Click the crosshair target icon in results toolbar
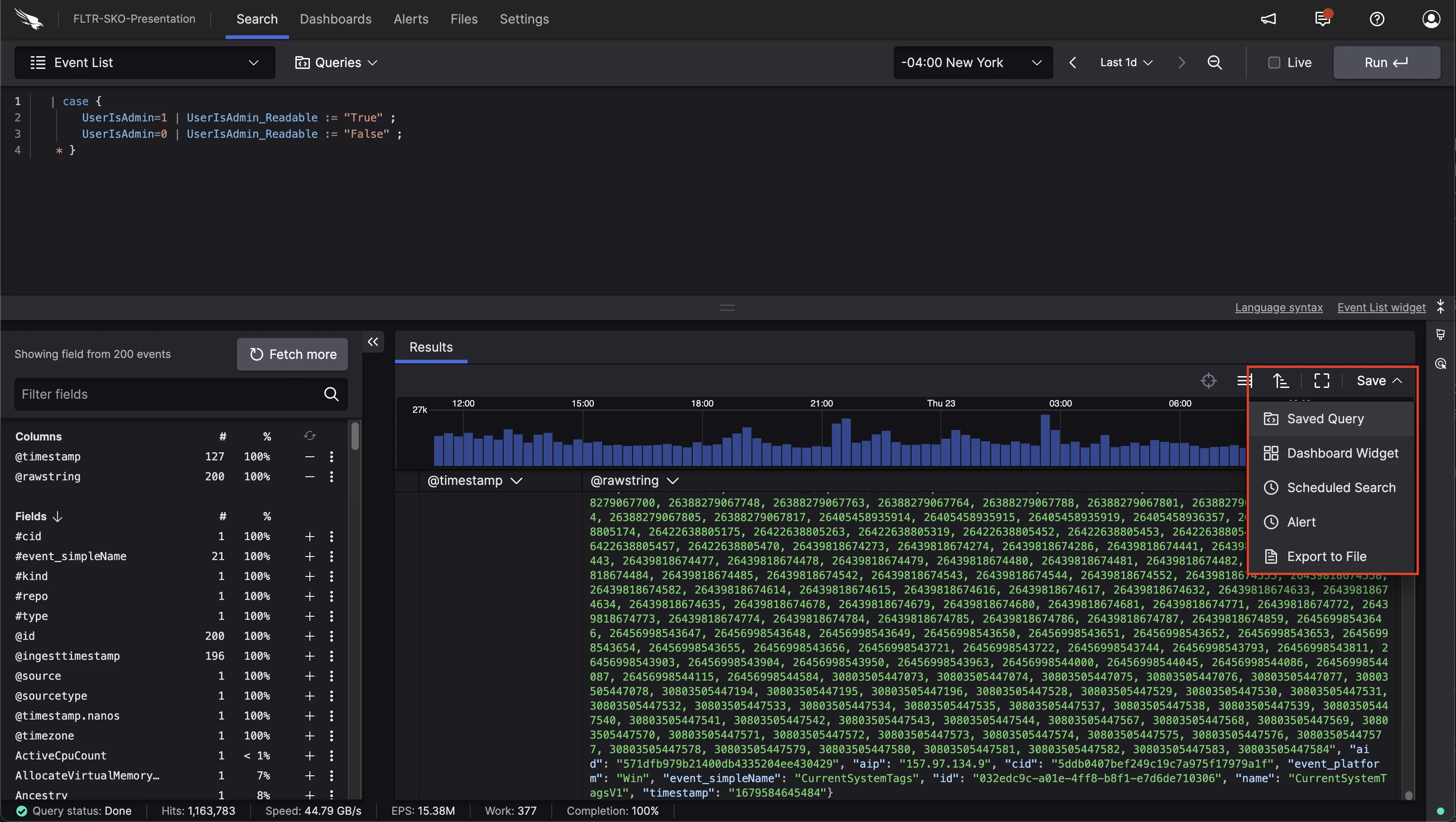Viewport: 1456px width, 822px height. pos(1209,381)
